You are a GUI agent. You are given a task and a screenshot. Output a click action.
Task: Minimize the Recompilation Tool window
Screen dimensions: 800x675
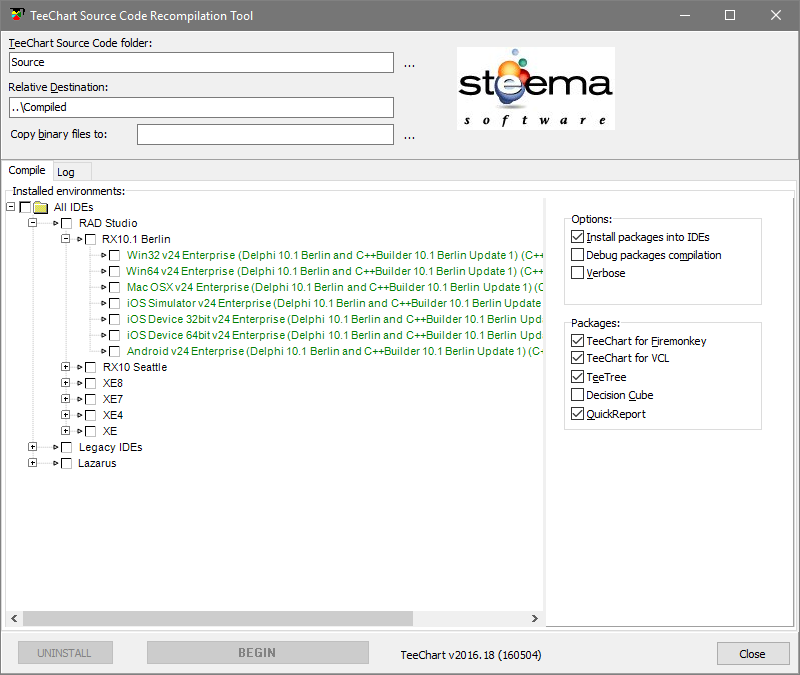tap(685, 15)
